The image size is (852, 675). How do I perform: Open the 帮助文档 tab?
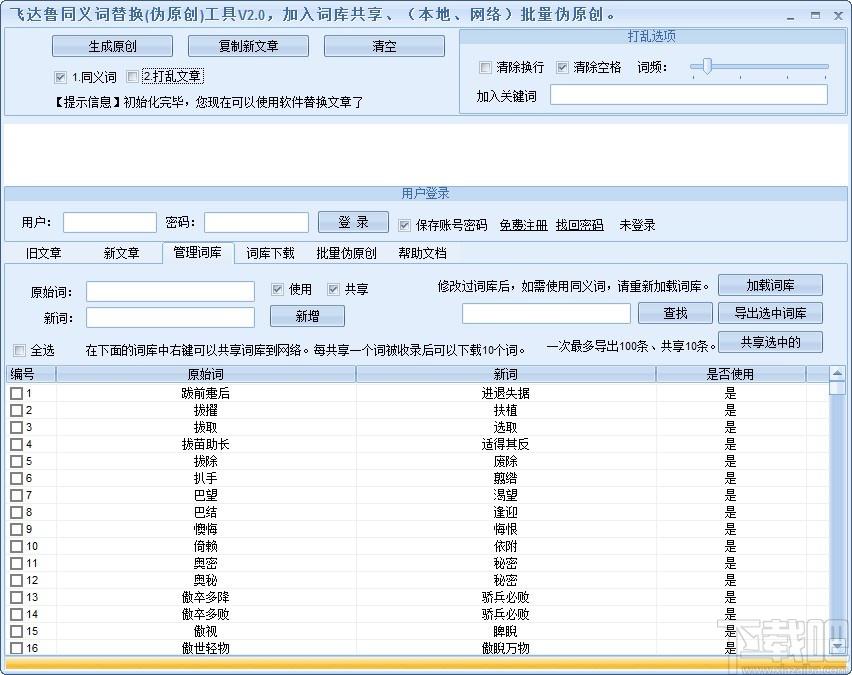click(x=422, y=253)
